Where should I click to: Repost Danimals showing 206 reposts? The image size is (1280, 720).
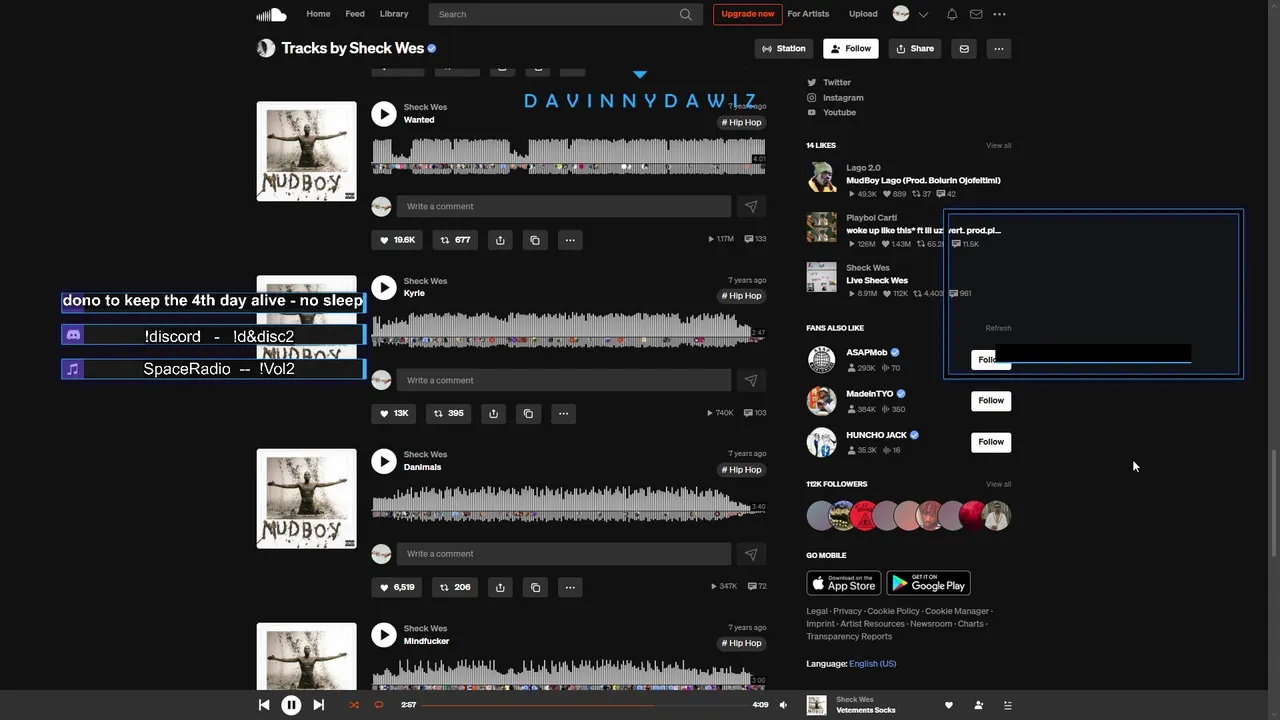(455, 587)
